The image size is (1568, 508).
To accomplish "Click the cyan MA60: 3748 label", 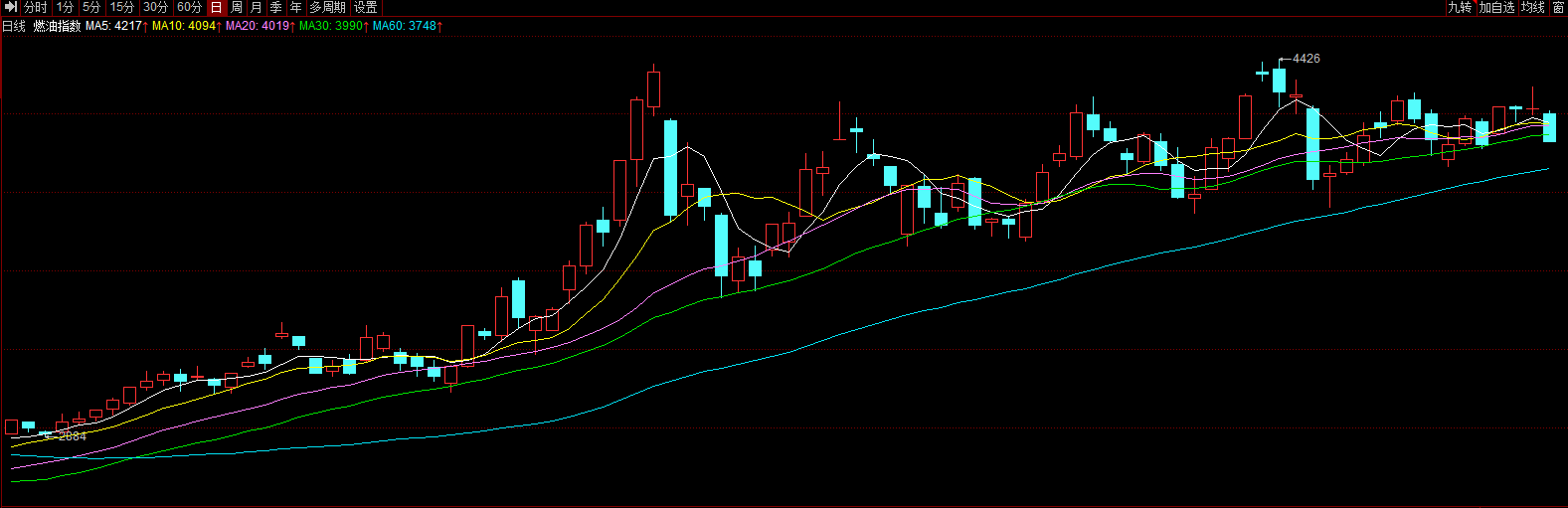I will (x=408, y=26).
